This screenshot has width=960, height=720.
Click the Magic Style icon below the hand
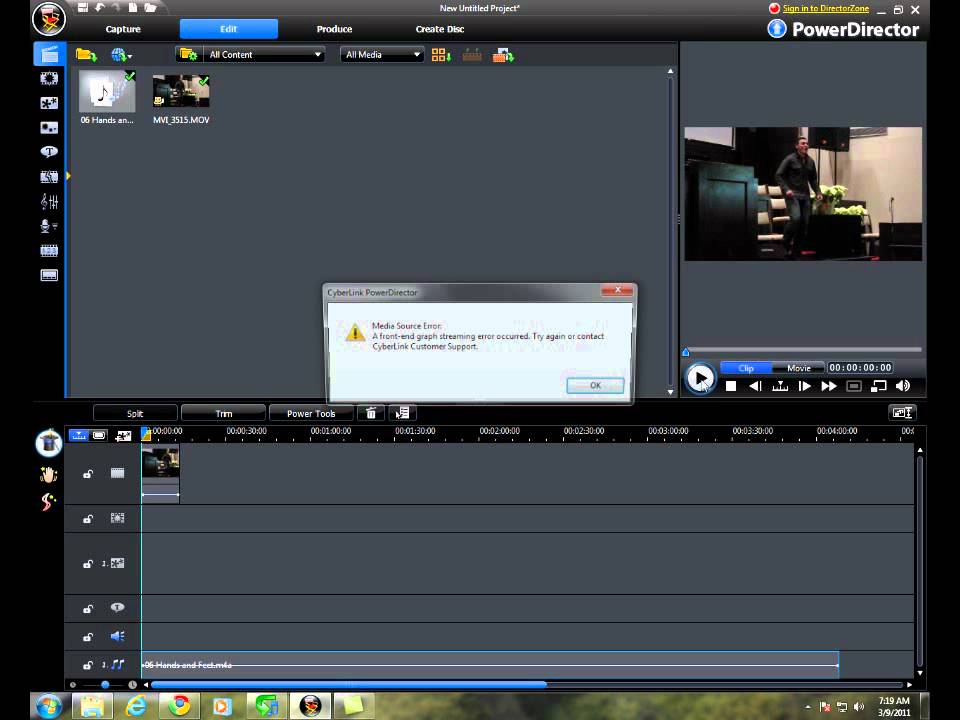[x=48, y=502]
